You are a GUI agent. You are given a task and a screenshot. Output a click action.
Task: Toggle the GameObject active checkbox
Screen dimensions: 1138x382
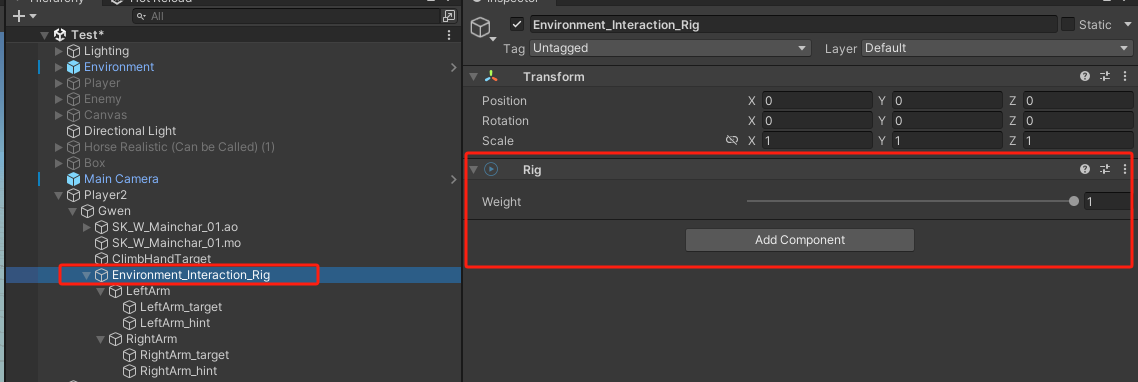coord(517,24)
